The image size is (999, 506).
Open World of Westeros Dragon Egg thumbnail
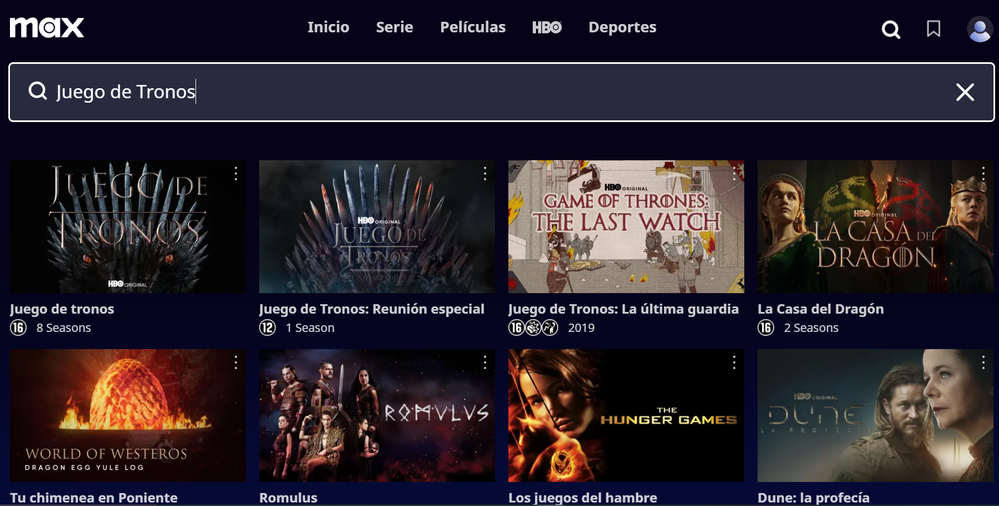click(127, 415)
